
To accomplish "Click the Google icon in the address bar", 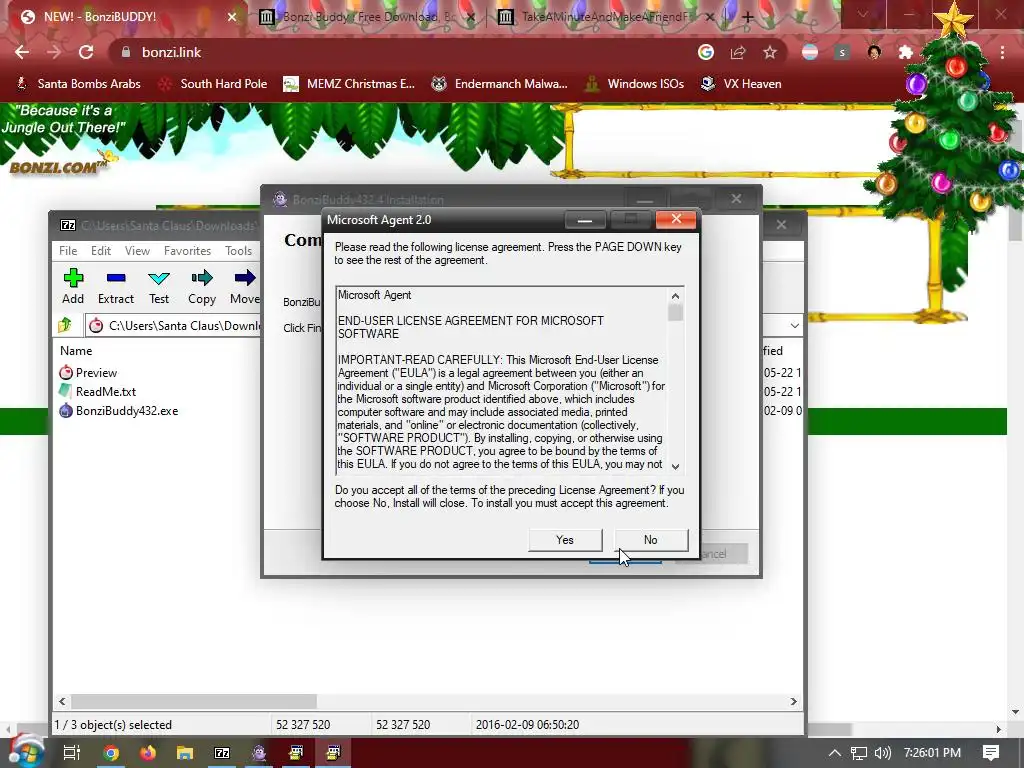I will 706,52.
